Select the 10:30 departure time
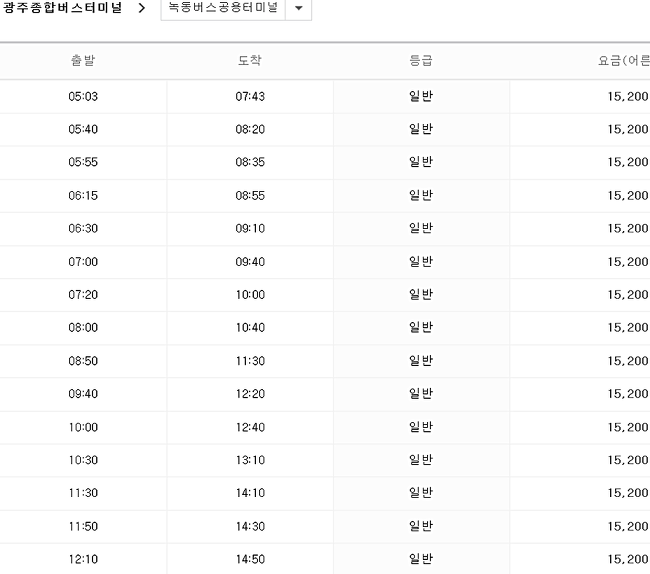The height and width of the screenshot is (574, 650). 83,460
